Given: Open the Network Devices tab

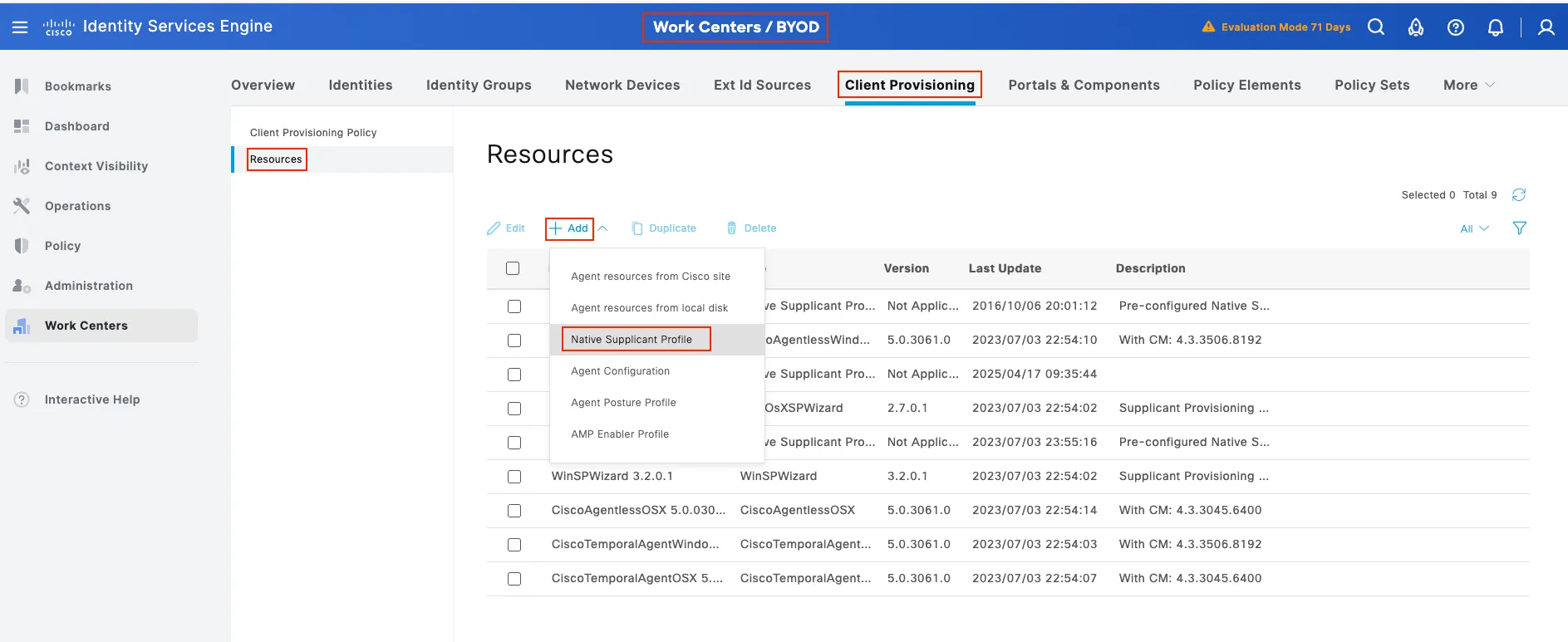Looking at the screenshot, I should pyautogui.click(x=622, y=85).
